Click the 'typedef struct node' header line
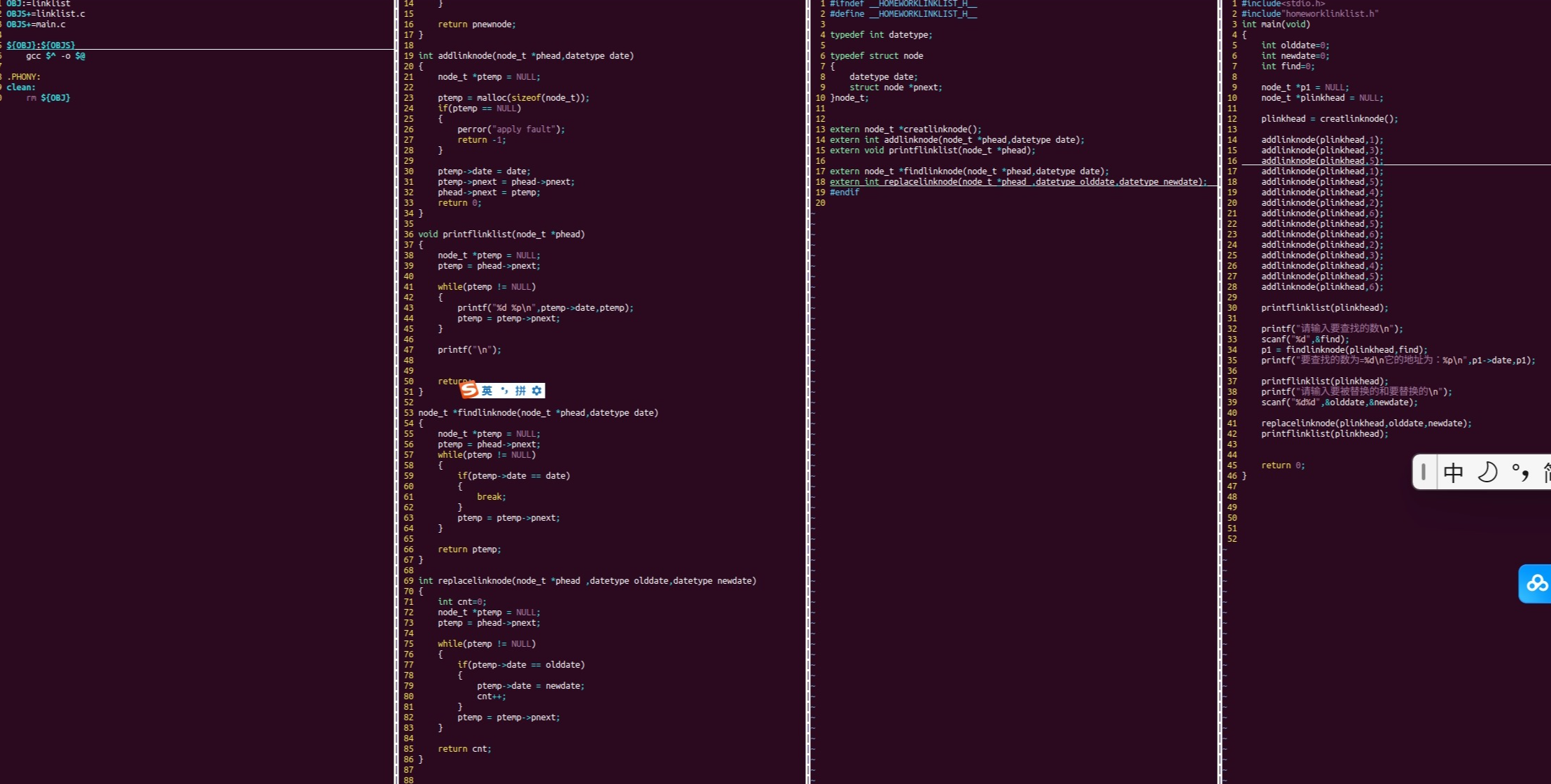 click(876, 56)
